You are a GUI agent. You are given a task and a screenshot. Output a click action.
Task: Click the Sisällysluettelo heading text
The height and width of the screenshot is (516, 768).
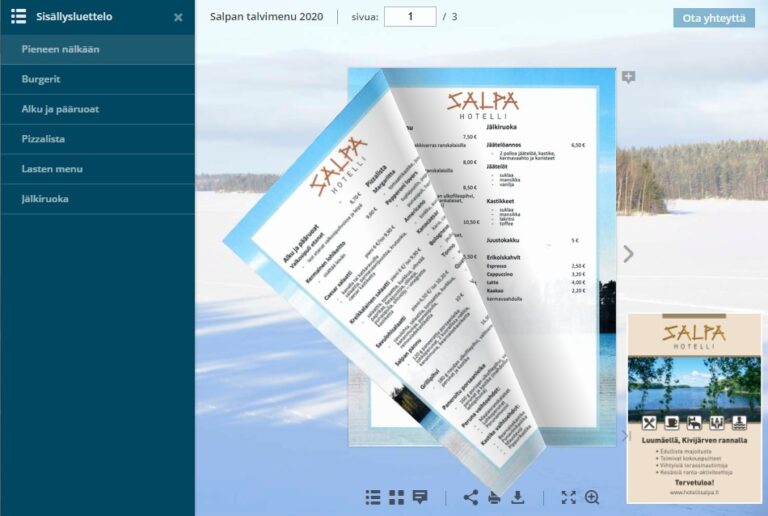click(x=74, y=17)
